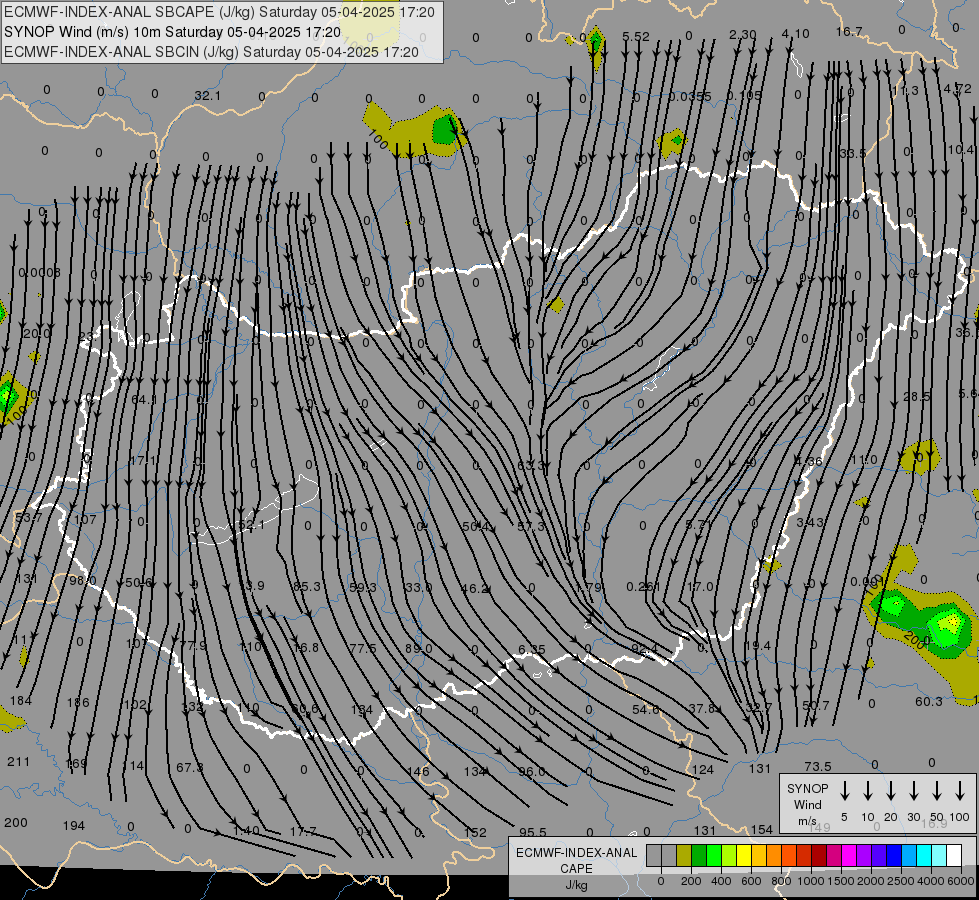Screen dimensions: 979x900
Task: Click the 400 tick label on the CAPE scale
Action: (721, 881)
